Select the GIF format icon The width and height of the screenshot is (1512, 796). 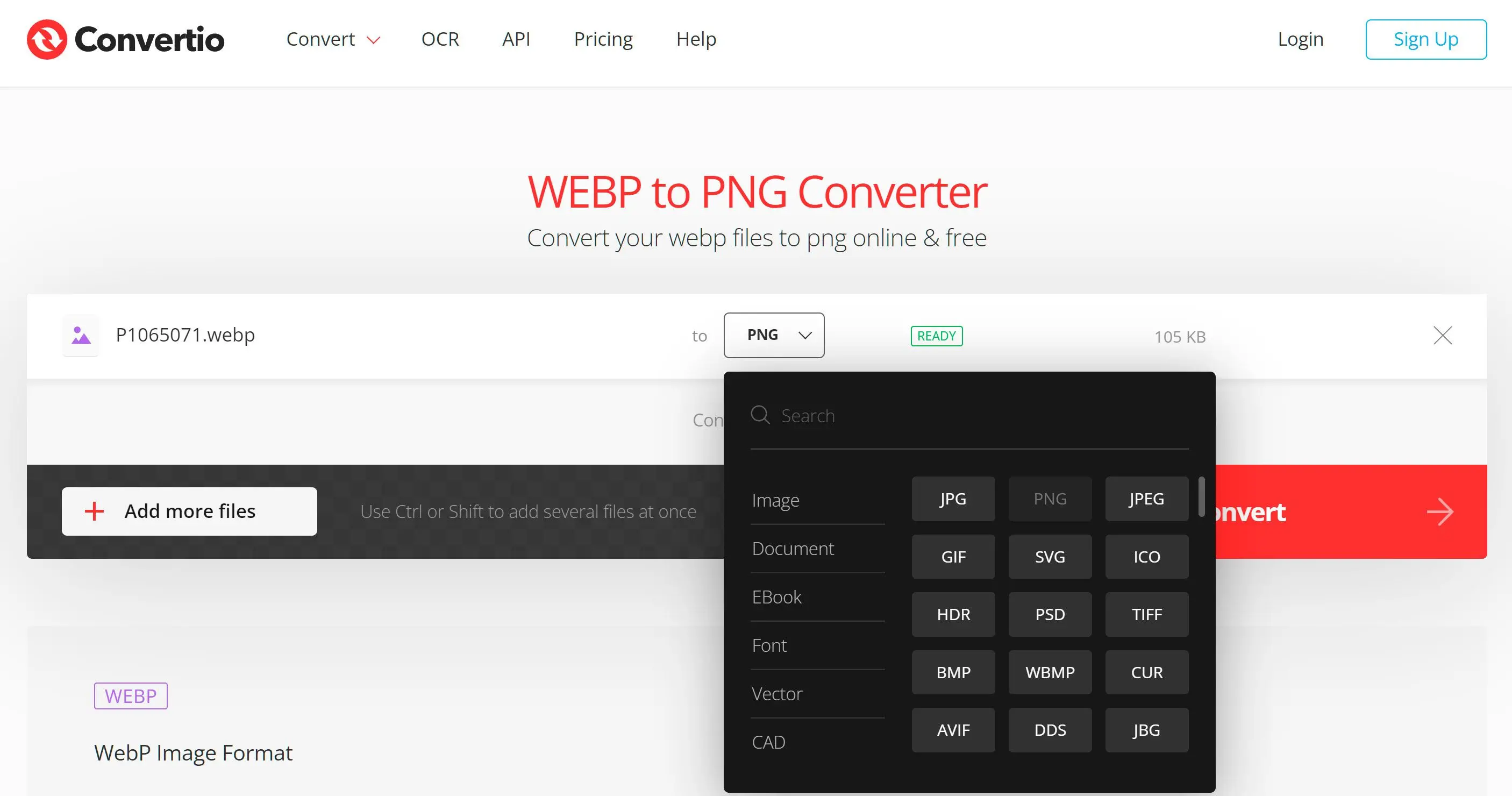[x=953, y=555]
